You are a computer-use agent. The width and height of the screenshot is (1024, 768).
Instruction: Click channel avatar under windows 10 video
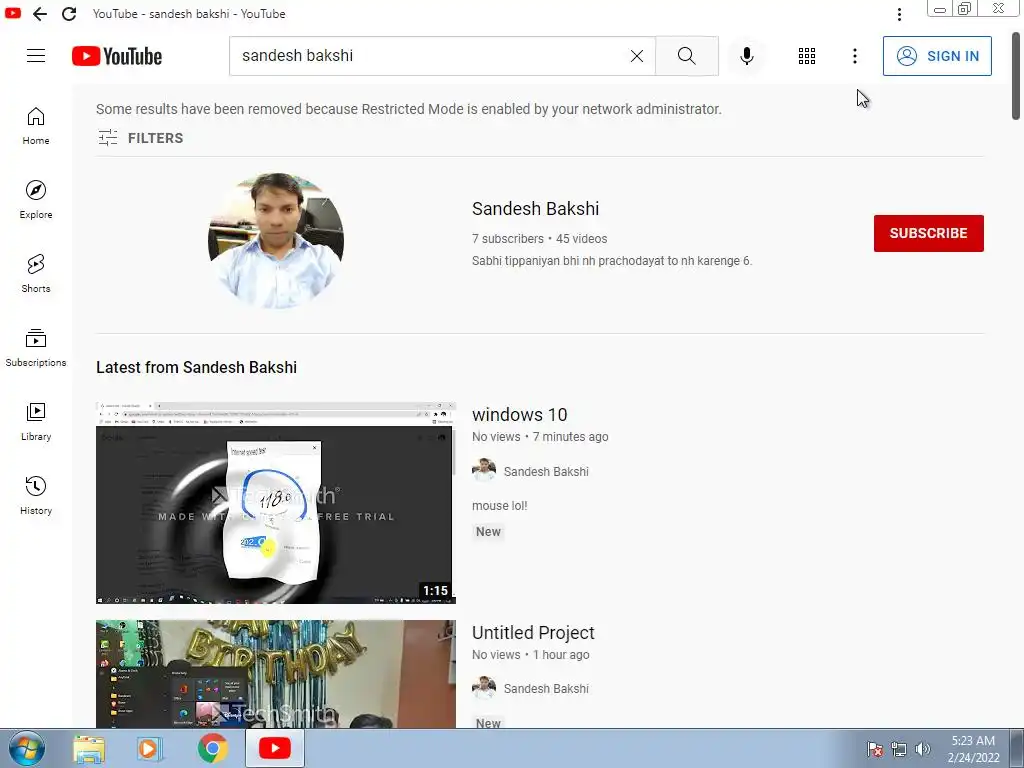coord(484,470)
